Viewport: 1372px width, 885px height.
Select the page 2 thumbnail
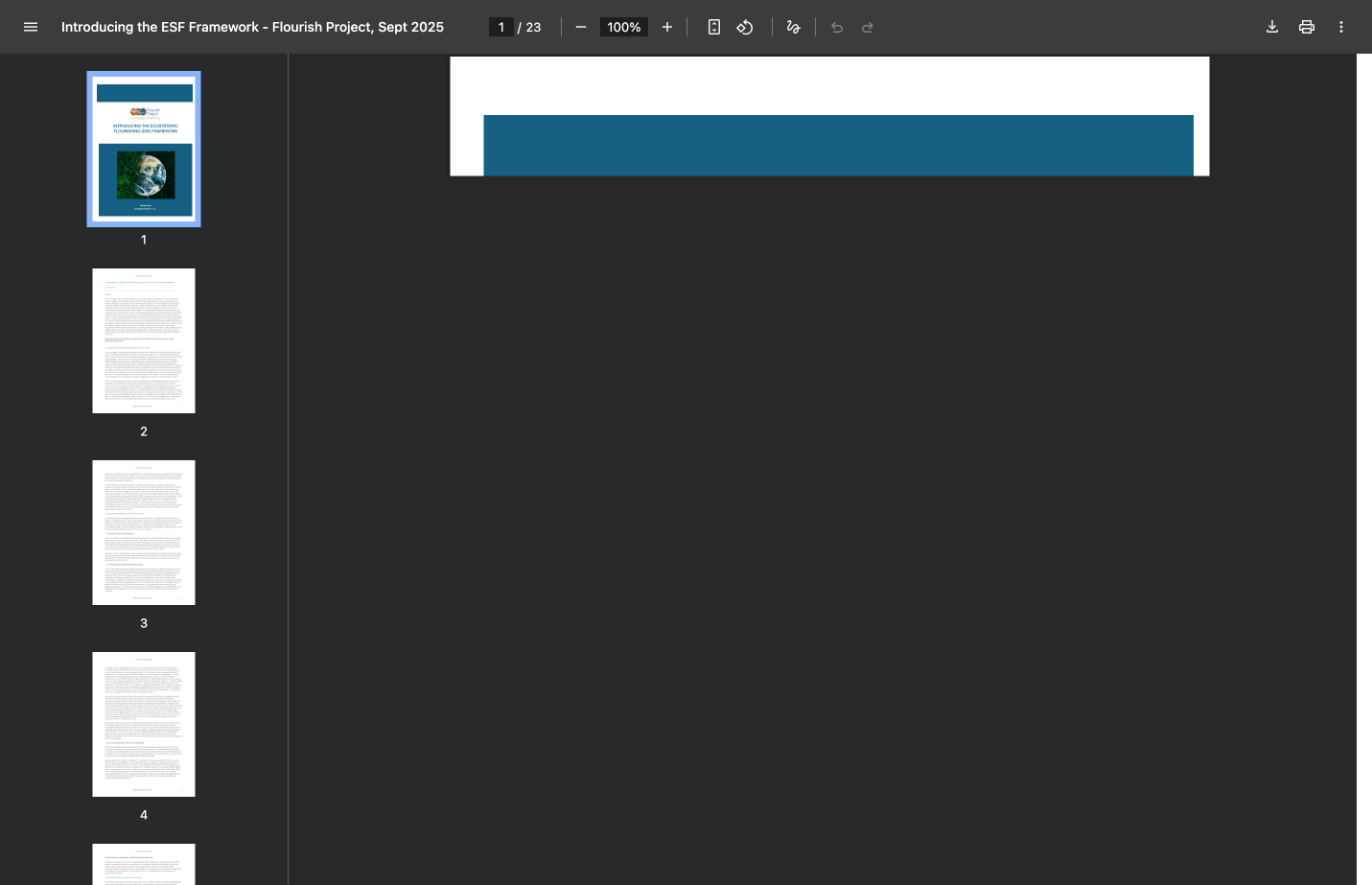coord(144,341)
